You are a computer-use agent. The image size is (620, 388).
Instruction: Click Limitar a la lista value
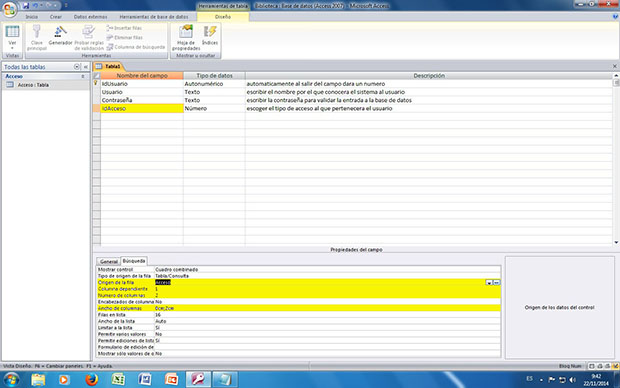(x=327, y=327)
